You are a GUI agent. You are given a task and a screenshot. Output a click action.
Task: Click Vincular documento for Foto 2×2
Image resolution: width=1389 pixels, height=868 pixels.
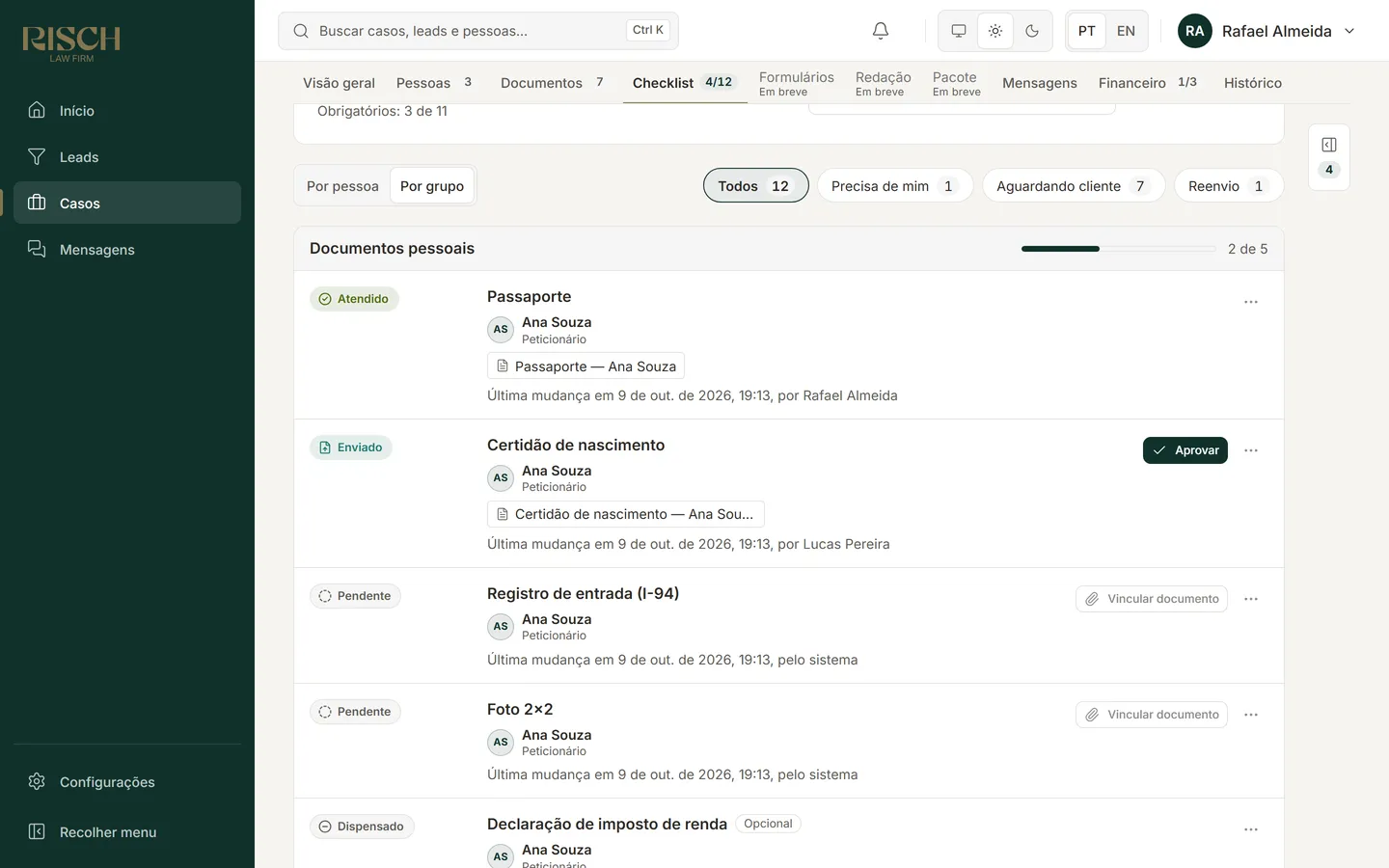1152,715
